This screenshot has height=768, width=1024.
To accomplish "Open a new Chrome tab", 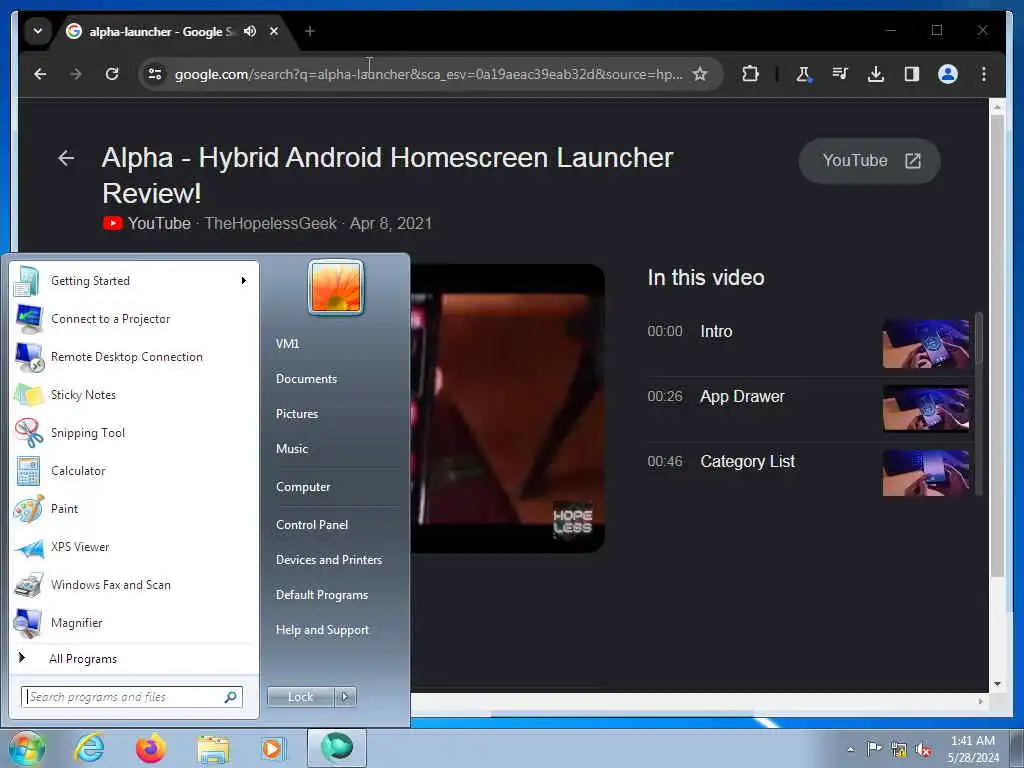I will 310,31.
